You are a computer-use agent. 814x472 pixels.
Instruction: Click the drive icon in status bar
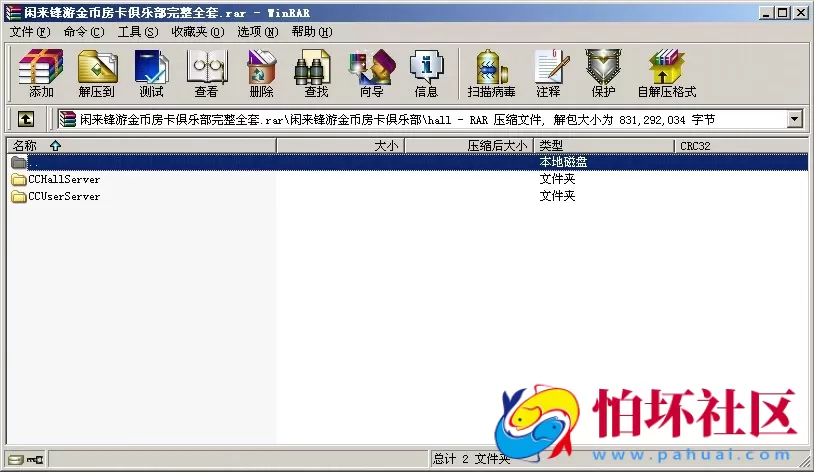[16, 459]
